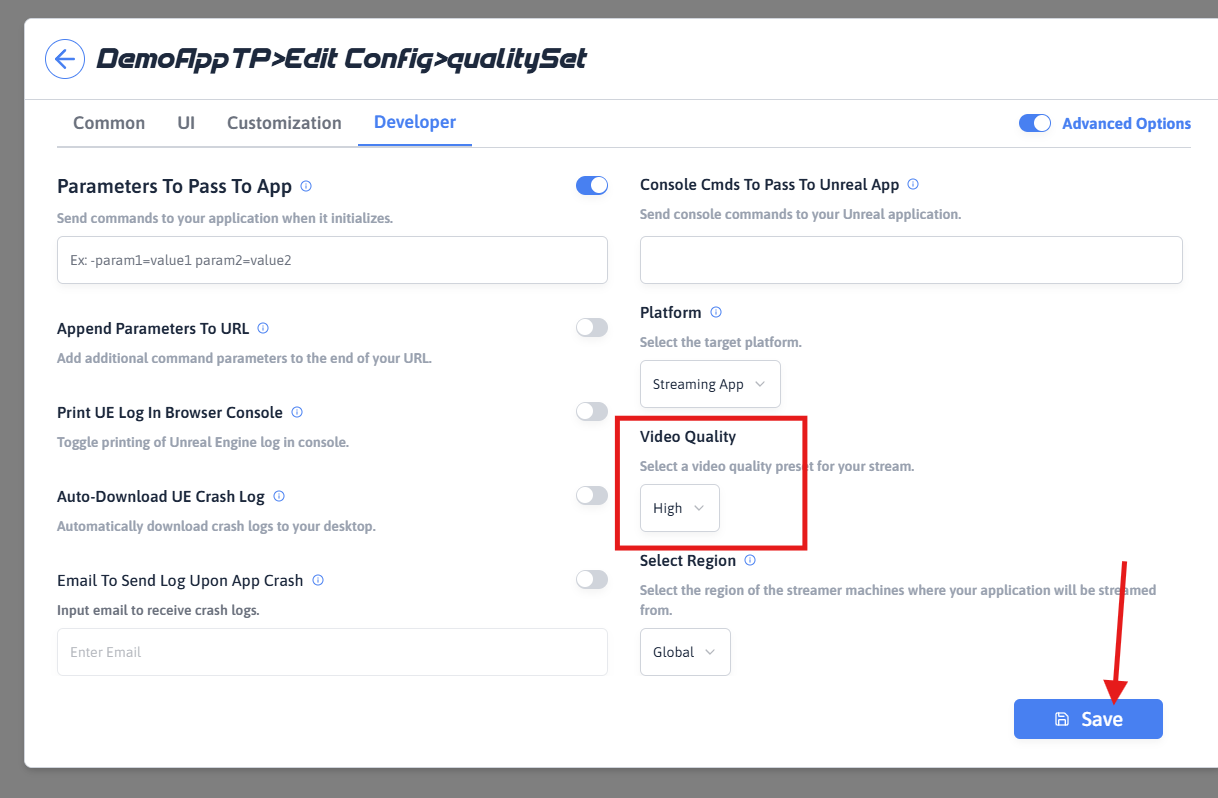Click the back arrow circle icon
The height and width of the screenshot is (798, 1218).
pos(64,59)
